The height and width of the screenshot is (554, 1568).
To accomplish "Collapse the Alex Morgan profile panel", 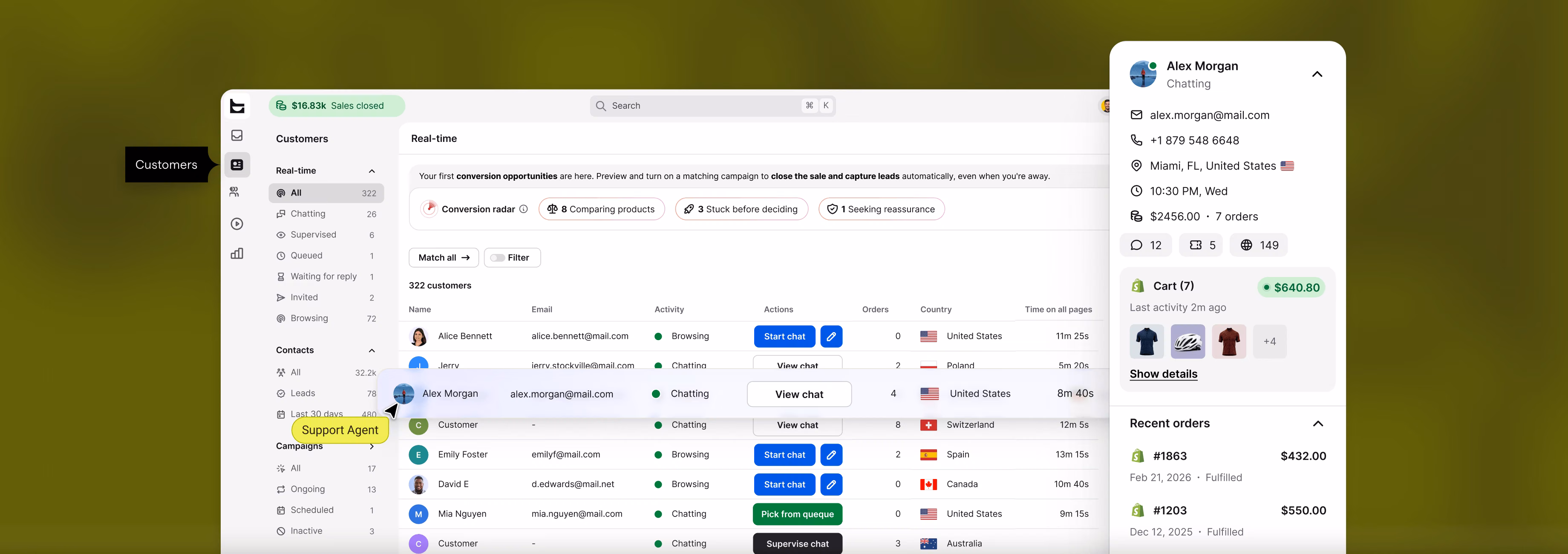I will [1317, 74].
